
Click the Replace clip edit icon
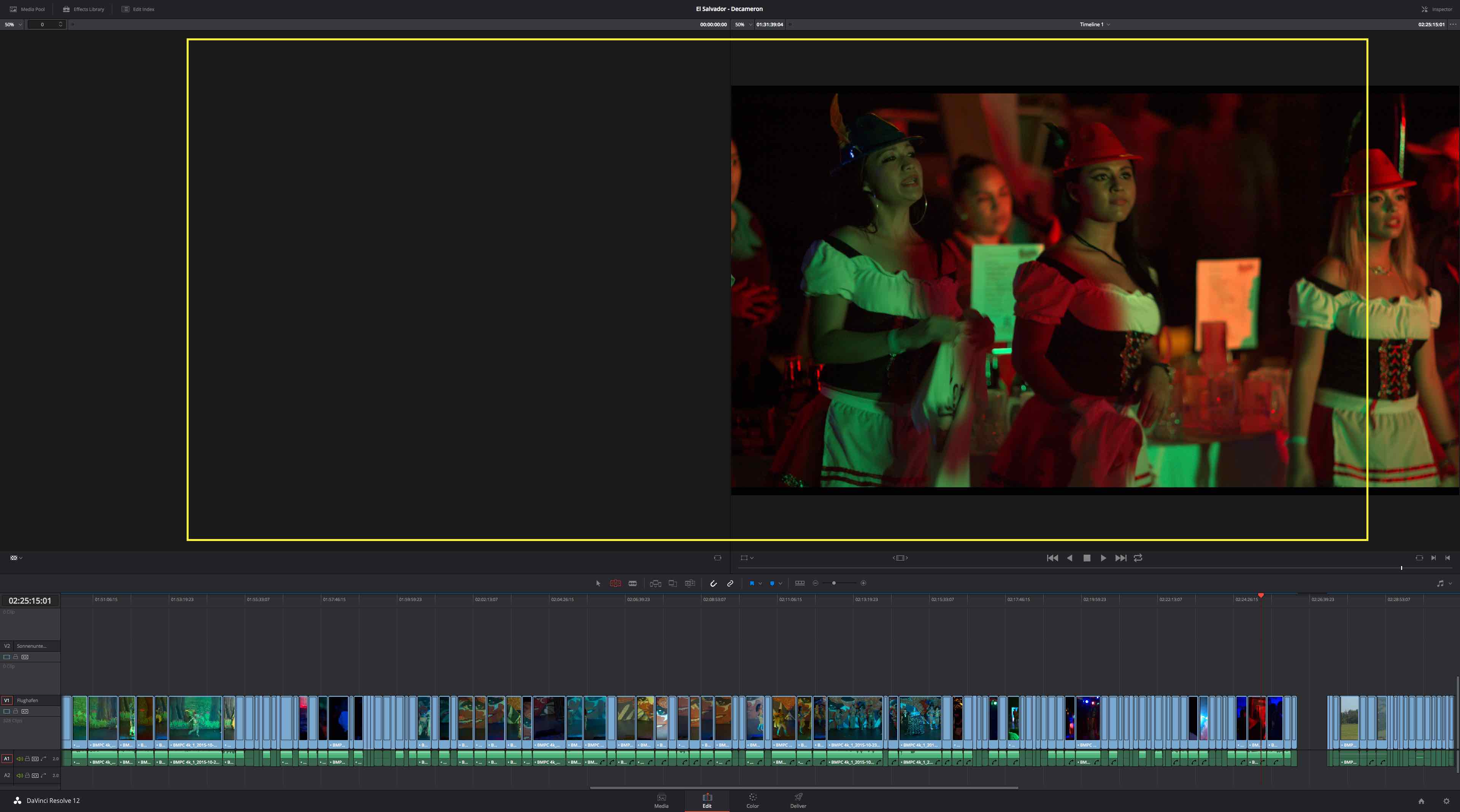[690, 583]
